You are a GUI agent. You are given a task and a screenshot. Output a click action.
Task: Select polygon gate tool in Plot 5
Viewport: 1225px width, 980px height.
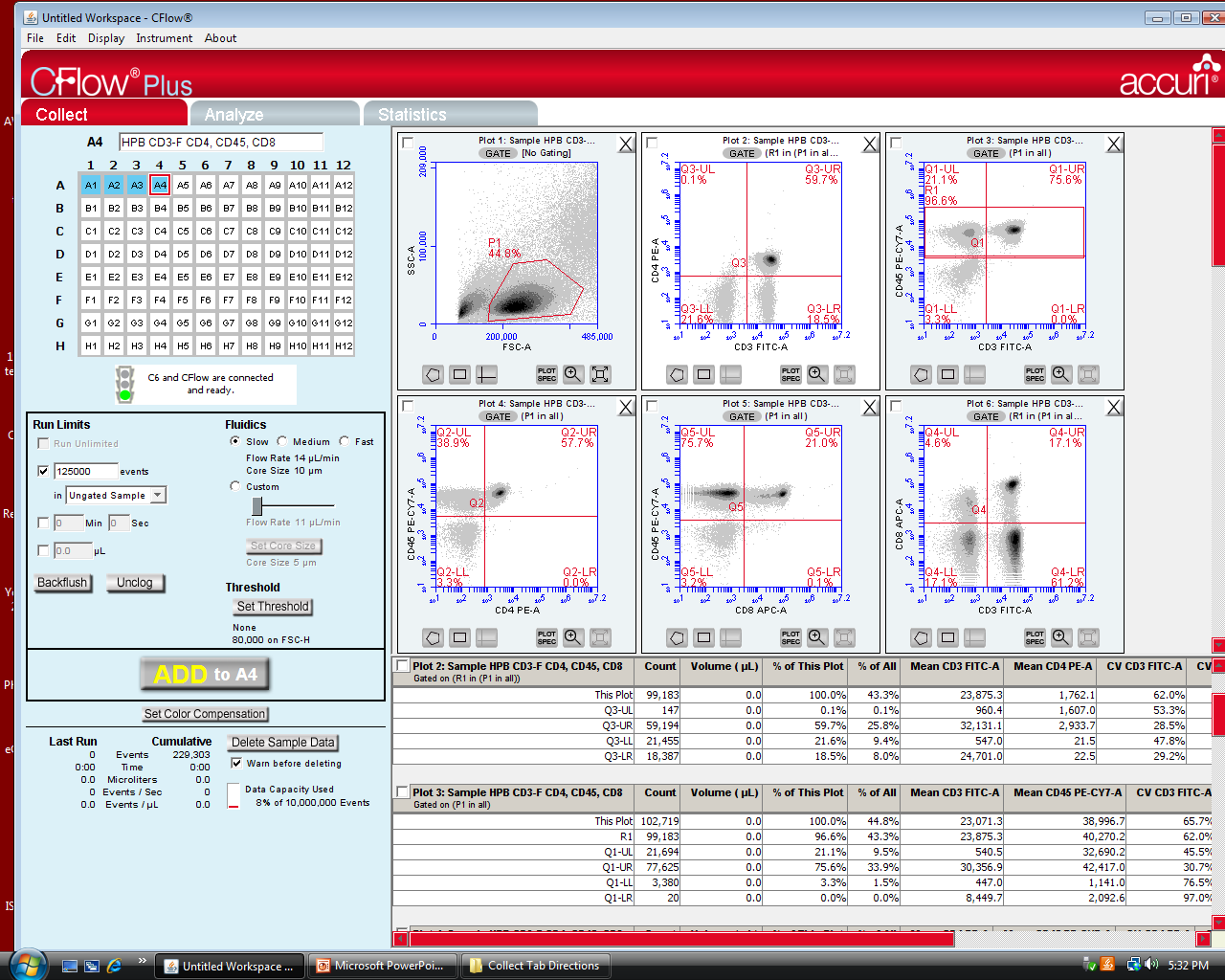click(x=678, y=637)
